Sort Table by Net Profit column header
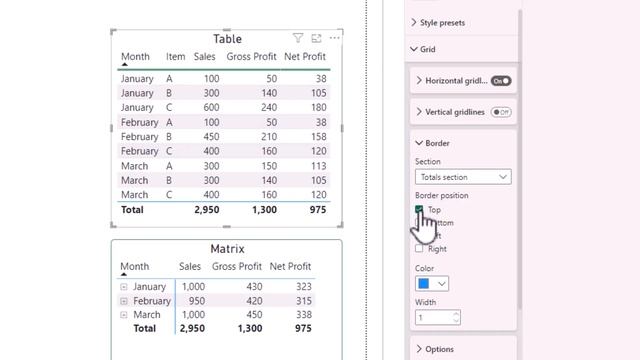This screenshot has height=360, width=640. coord(305,57)
